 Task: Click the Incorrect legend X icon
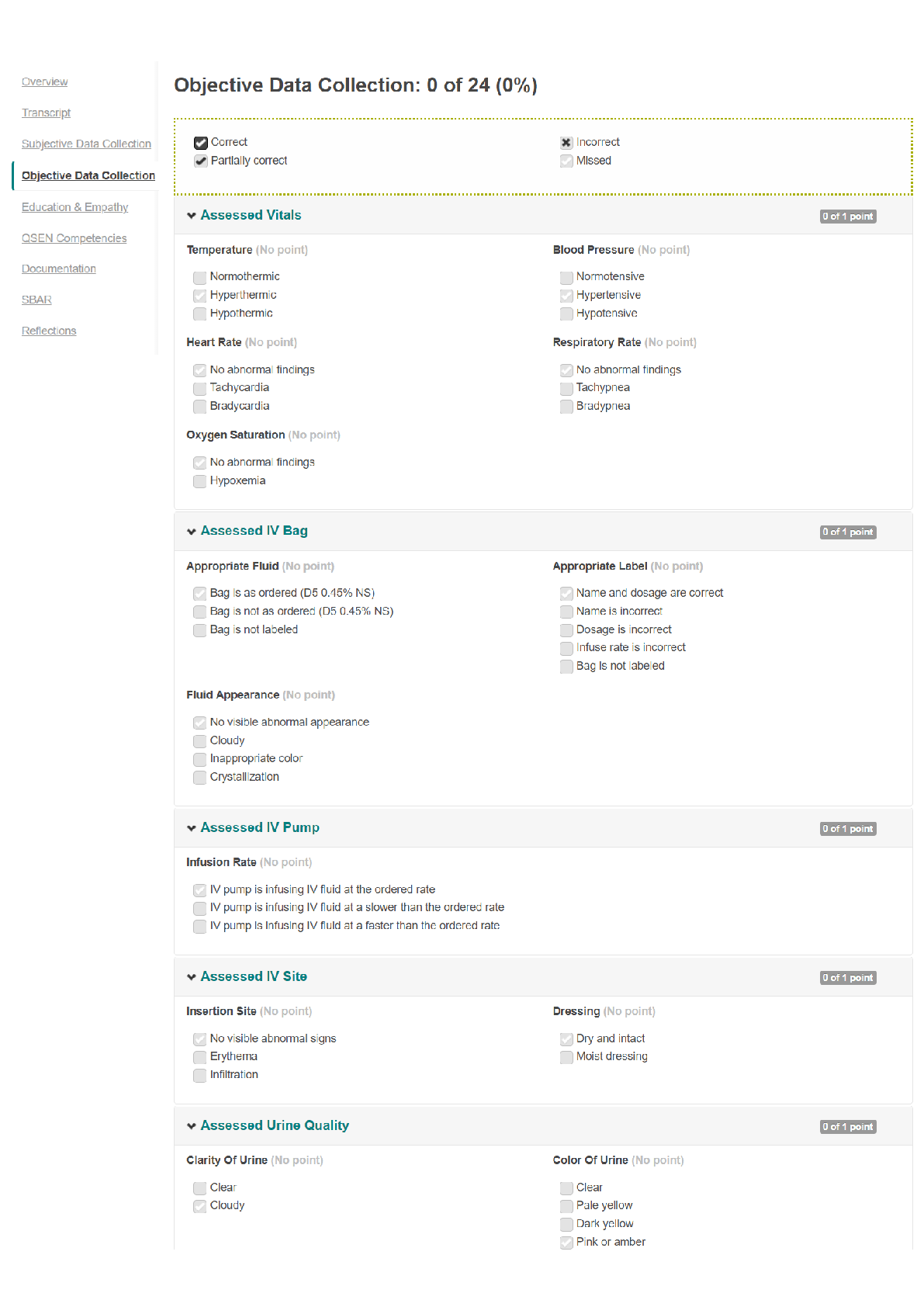[x=566, y=143]
